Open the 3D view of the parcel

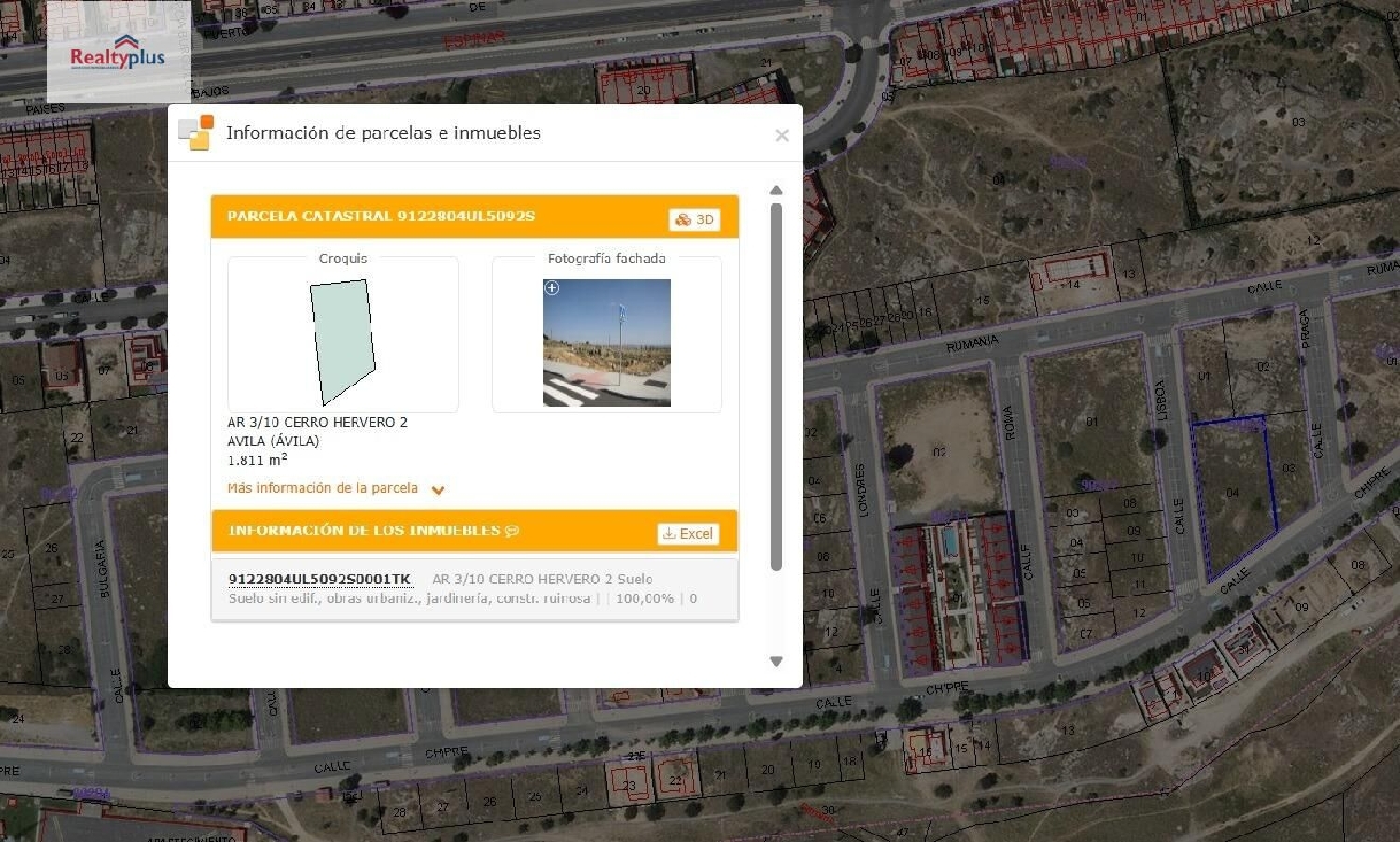click(x=694, y=219)
